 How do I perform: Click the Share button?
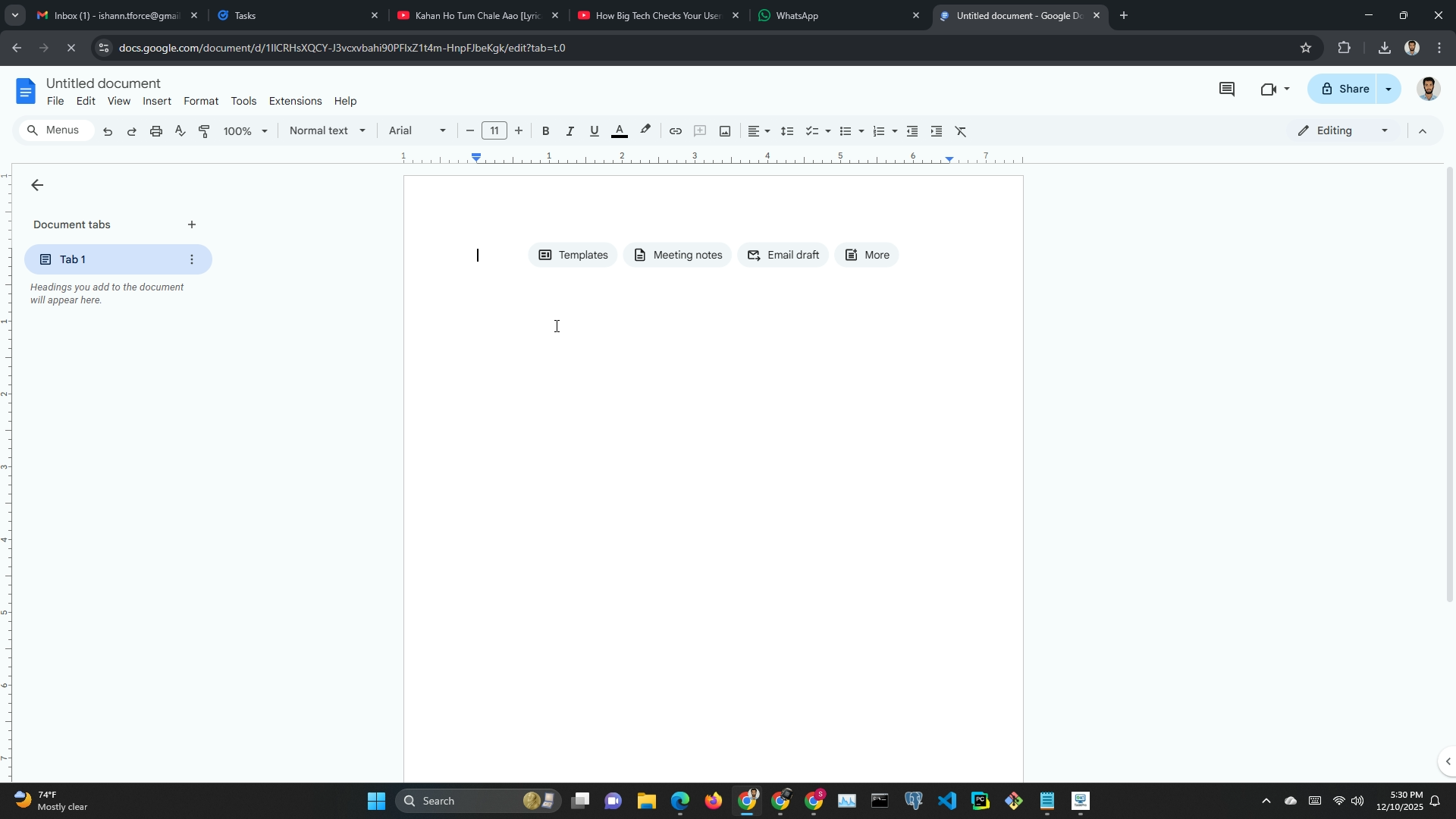click(1343, 89)
